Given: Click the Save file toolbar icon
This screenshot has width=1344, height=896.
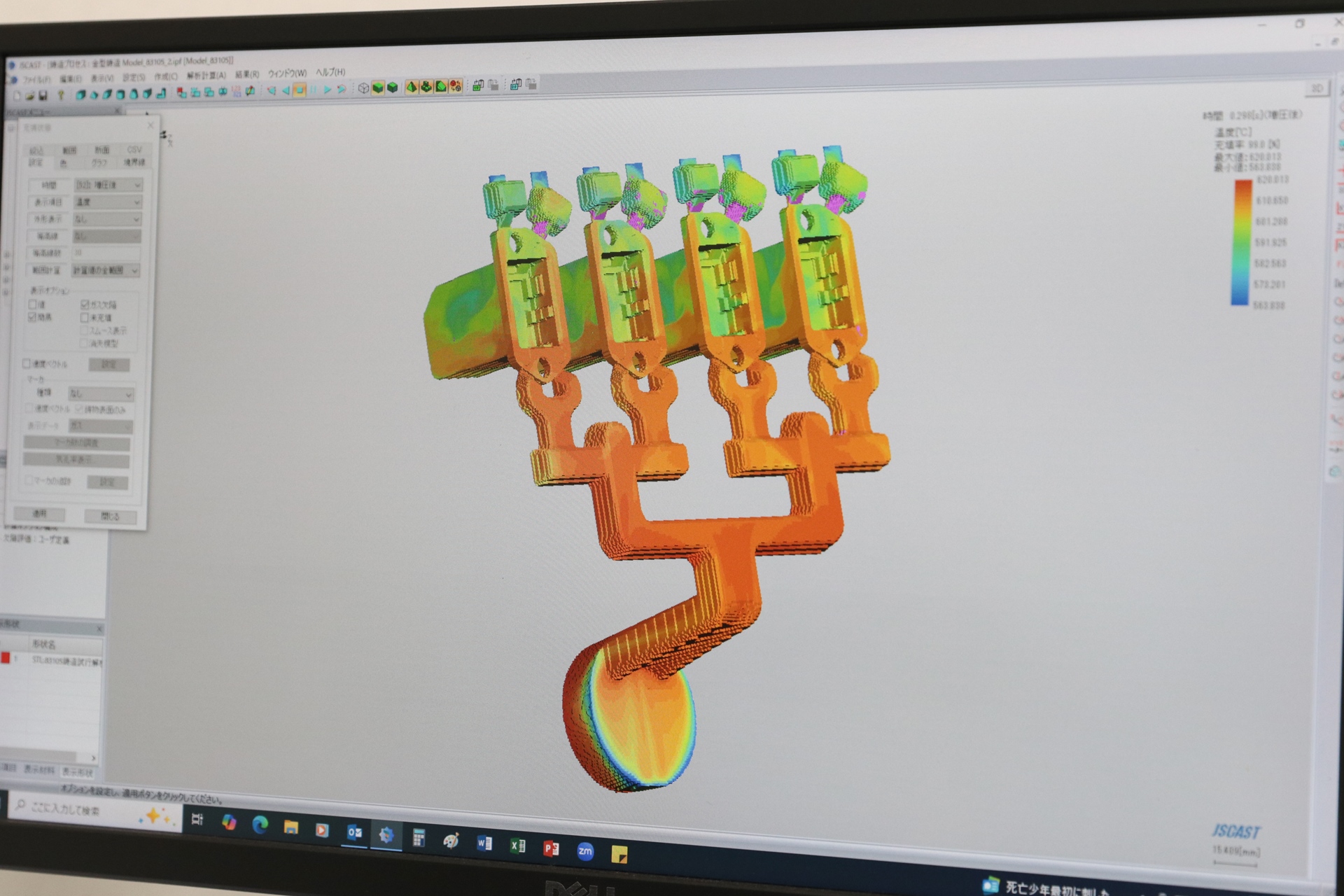Looking at the screenshot, I should (x=43, y=96).
